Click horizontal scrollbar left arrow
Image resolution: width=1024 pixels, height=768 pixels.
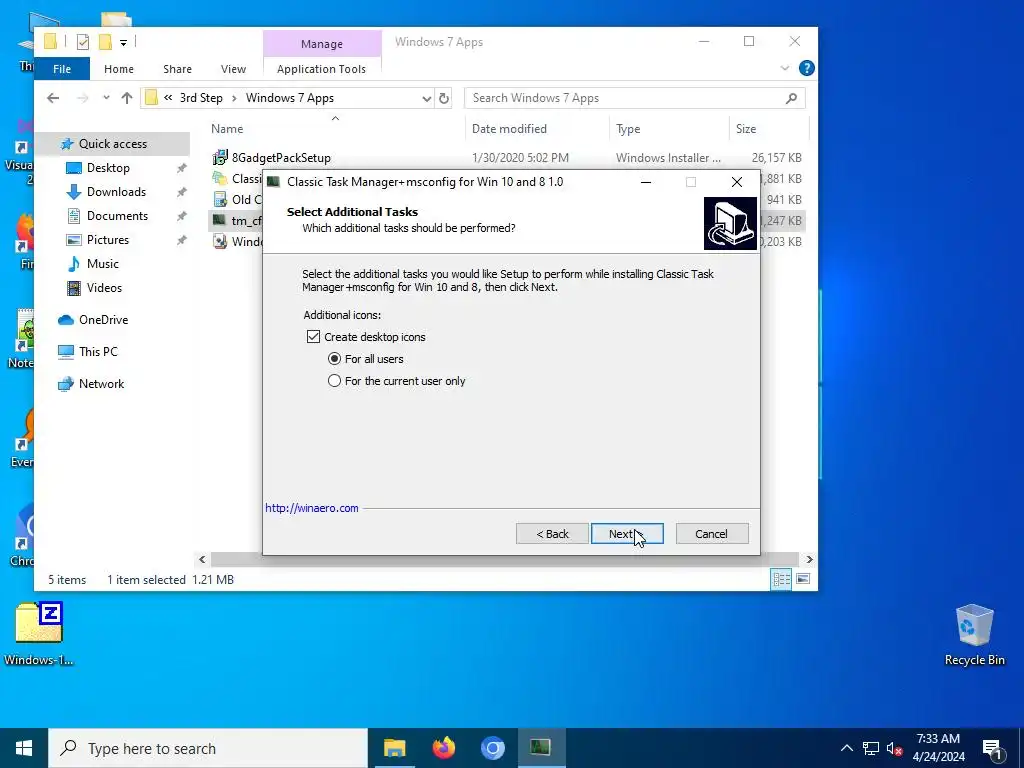202,560
